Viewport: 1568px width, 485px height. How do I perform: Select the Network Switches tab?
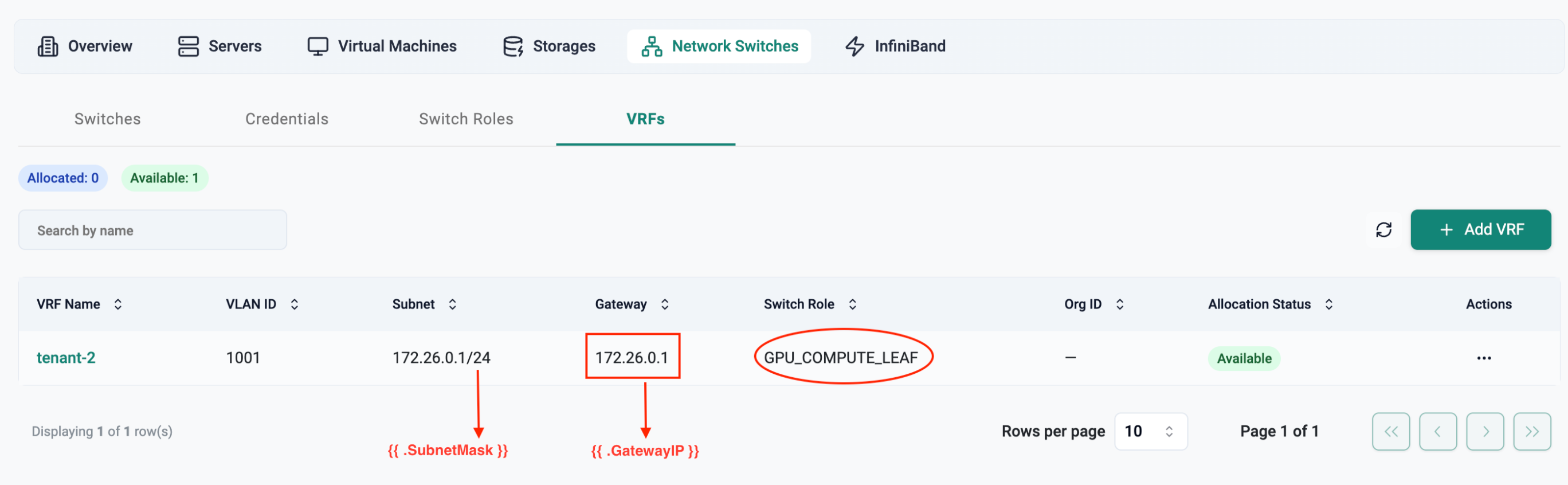click(719, 46)
